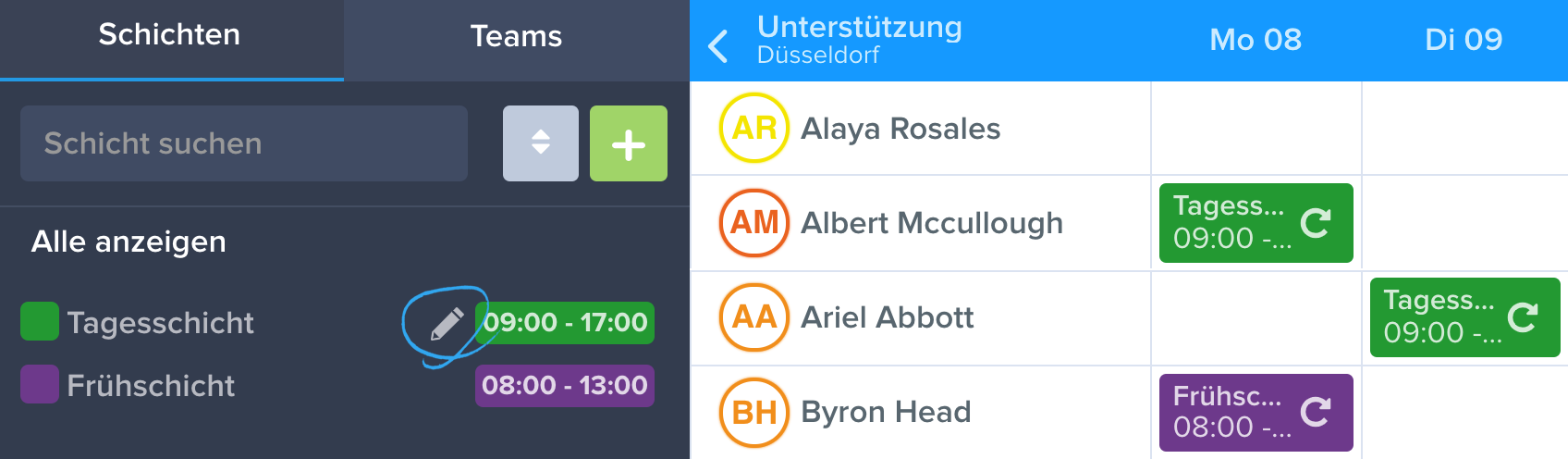Viewport: 1568px width, 459px height.
Task: Click the 08:00 - 13:00 time badge
Action: pos(565,385)
